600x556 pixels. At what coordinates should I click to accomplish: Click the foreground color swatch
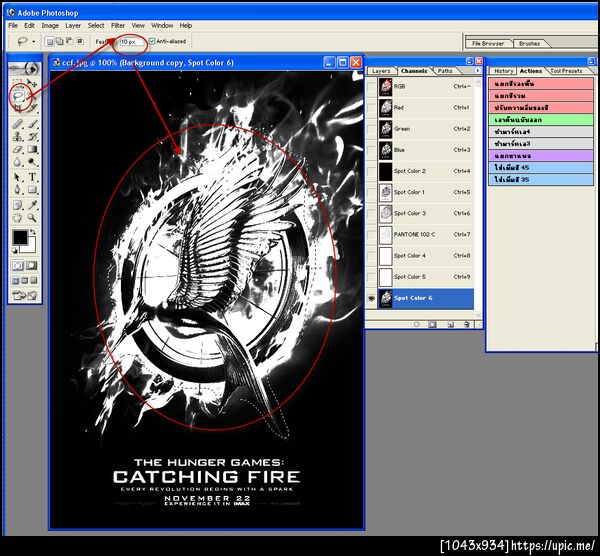(19, 237)
